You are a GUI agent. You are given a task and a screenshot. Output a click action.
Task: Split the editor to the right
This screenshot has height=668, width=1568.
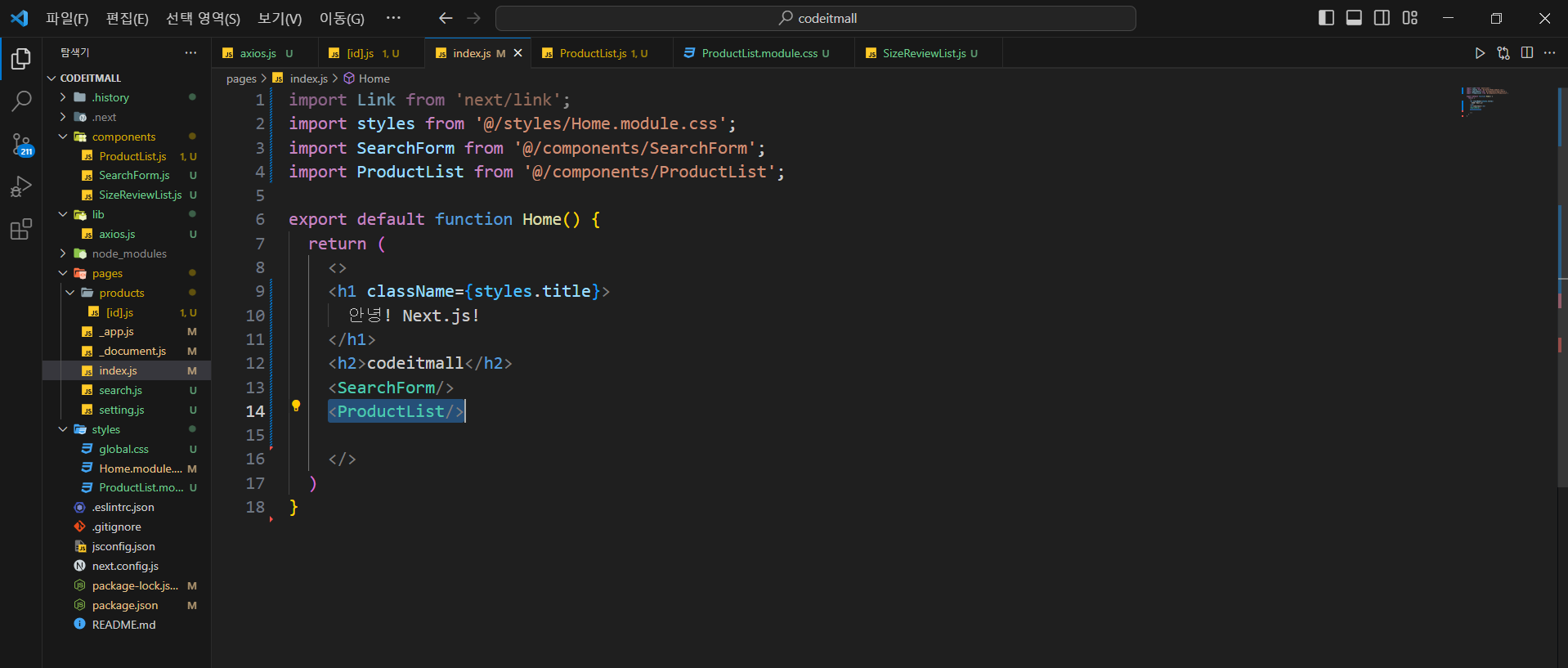1527,53
